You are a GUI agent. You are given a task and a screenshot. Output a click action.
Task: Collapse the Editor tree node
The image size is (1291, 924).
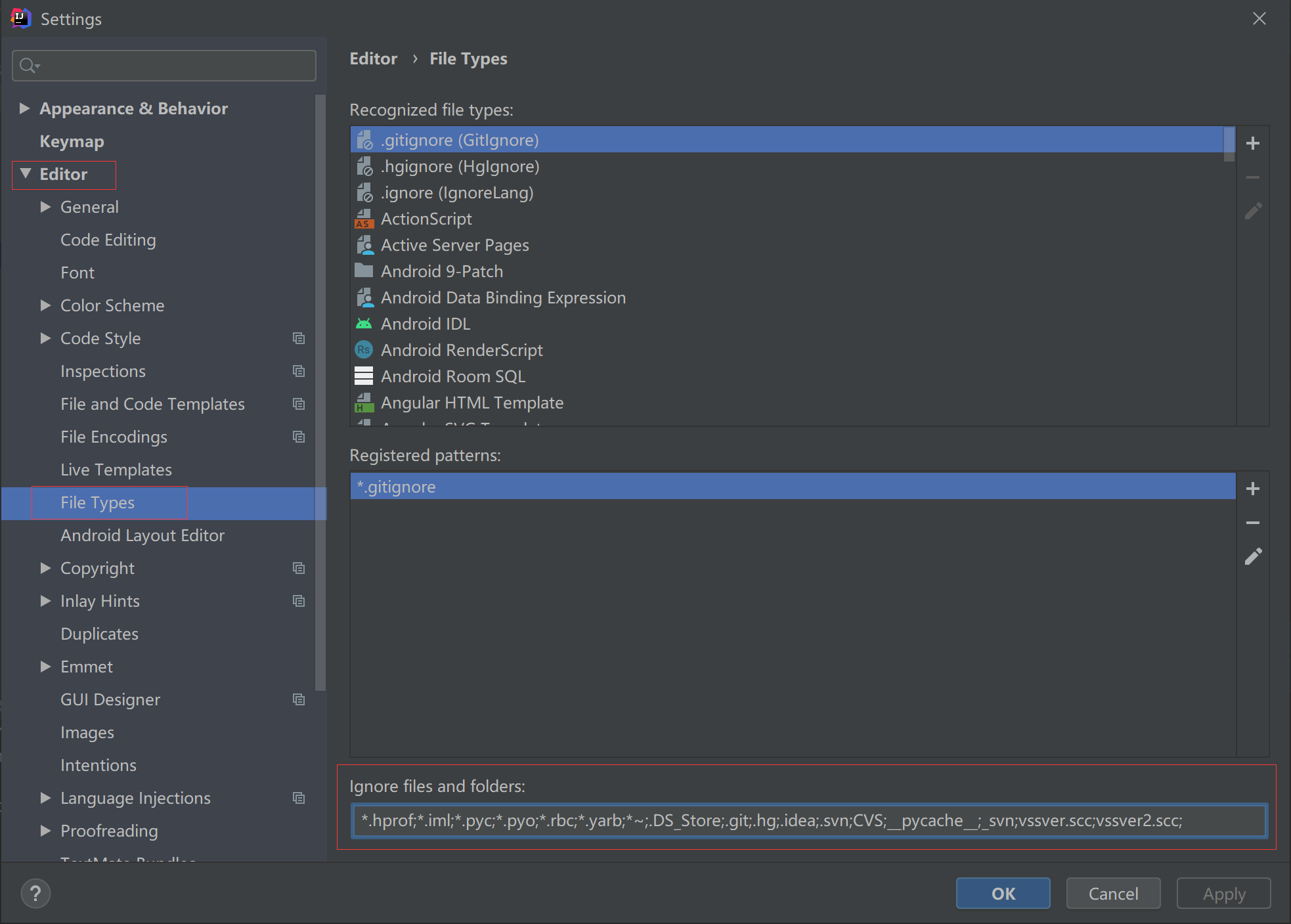[26, 174]
